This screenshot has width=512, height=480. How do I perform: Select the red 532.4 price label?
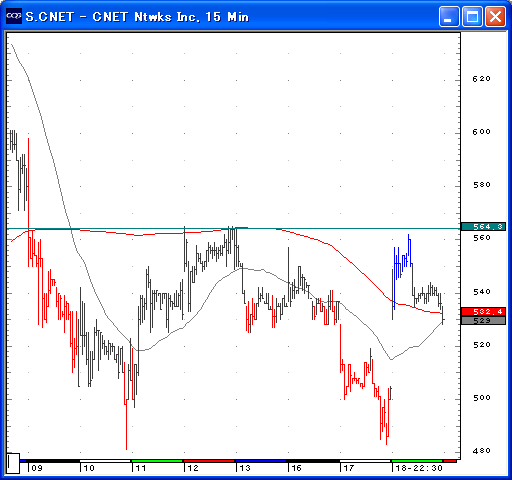(x=483, y=312)
